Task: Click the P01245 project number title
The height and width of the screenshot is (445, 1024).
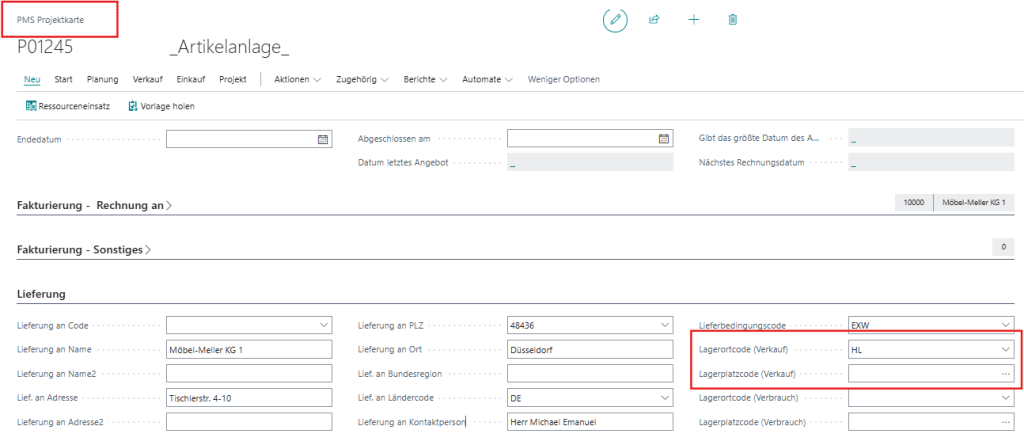Action: pos(44,47)
